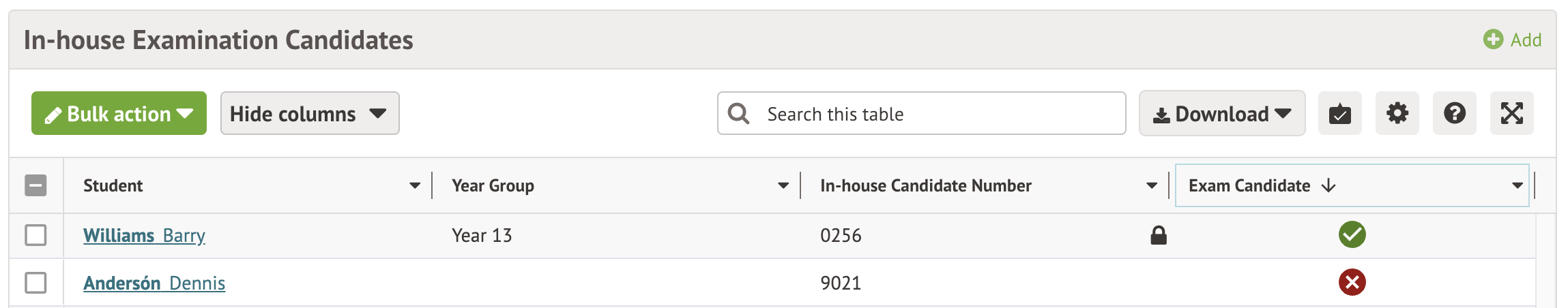Open Andersón Dennis student link

pos(154,283)
